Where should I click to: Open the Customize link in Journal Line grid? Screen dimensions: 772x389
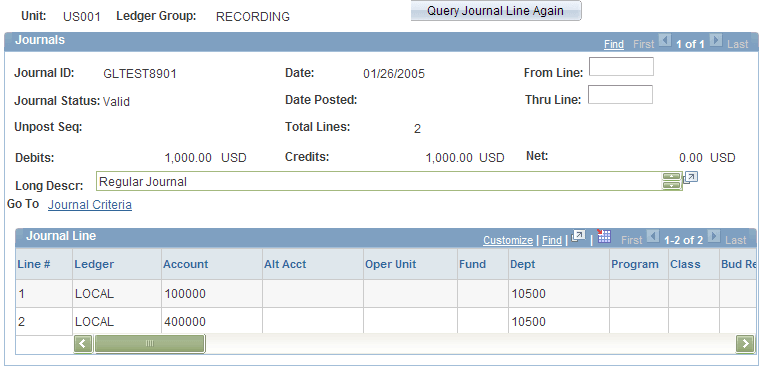click(508, 240)
